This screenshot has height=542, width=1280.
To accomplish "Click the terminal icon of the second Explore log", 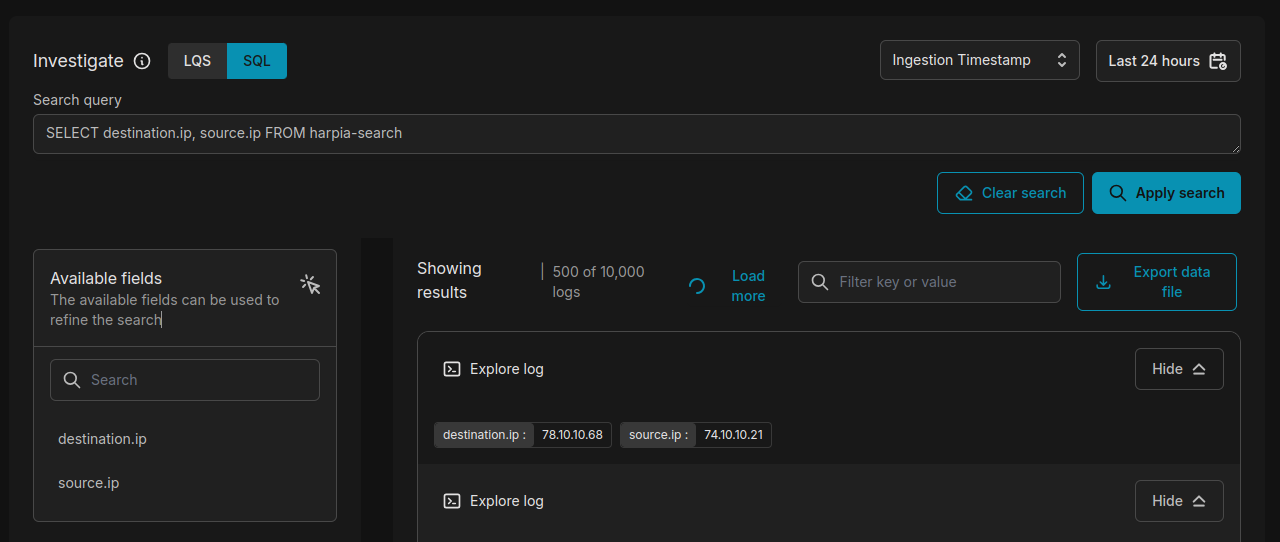I will [452, 501].
